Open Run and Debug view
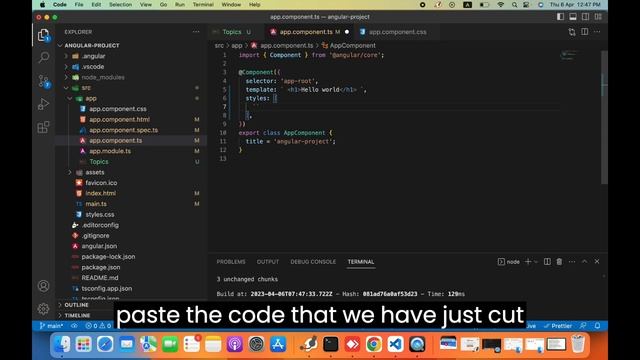This screenshot has width=640, height=360. (x=43, y=104)
